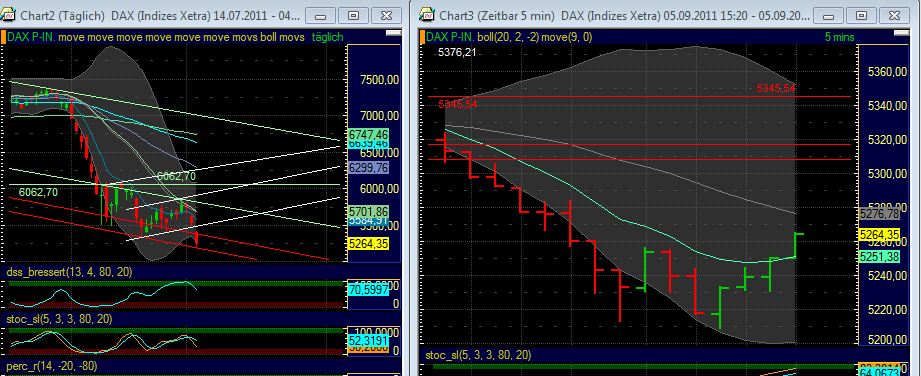Select stoc_sl(5, 3, 3, 80, 20) label in Chart2

click(59, 319)
